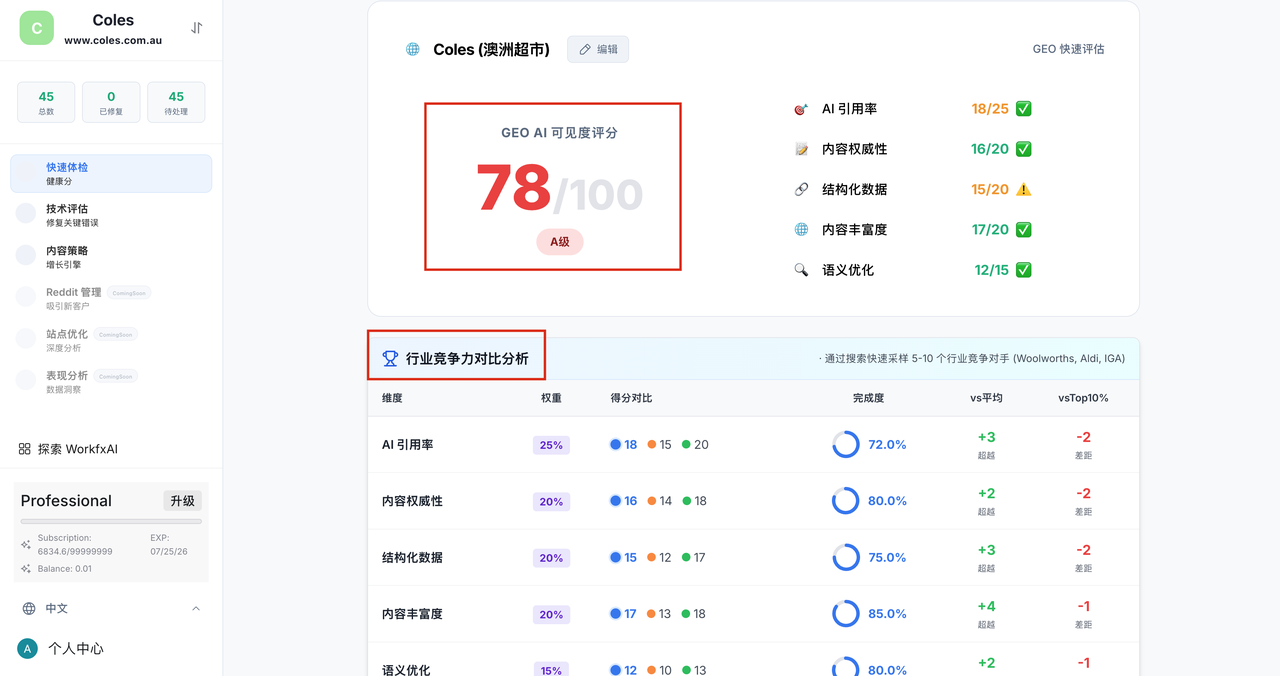Click the trophy icon in 行业竞争力对比分析
This screenshot has height=676, width=1280.
tap(390, 358)
